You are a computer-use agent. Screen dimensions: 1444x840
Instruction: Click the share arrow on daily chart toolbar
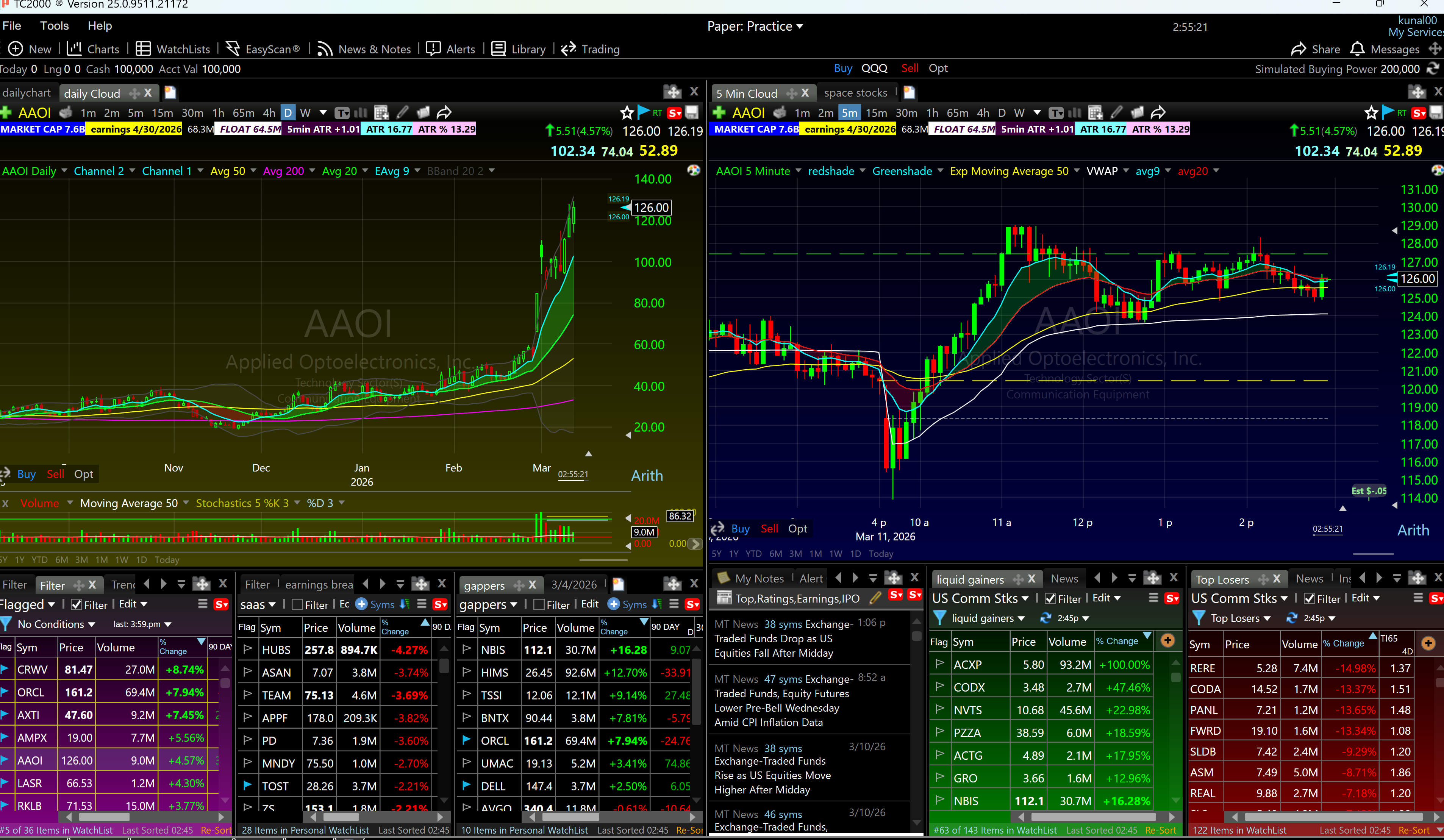pyautogui.click(x=444, y=112)
